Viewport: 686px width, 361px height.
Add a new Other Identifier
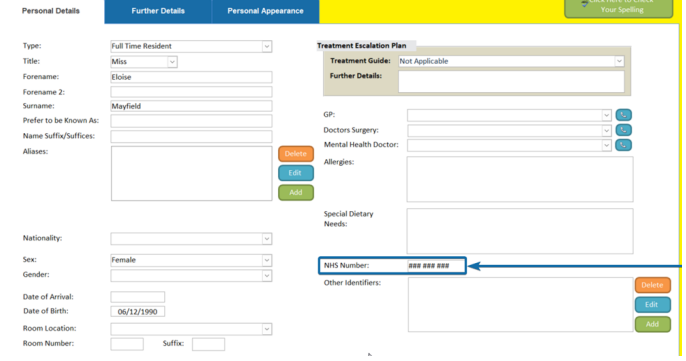[x=652, y=325]
